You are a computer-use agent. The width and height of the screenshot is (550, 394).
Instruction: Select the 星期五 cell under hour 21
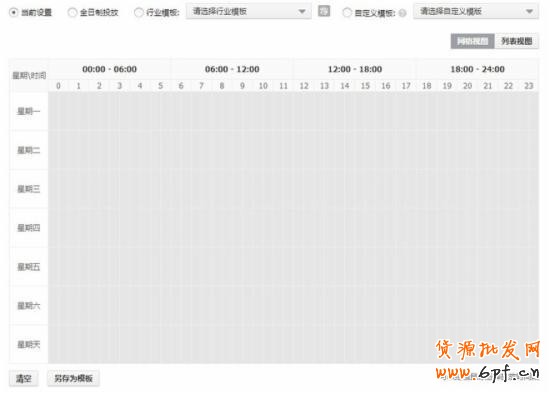pyautogui.click(x=488, y=267)
